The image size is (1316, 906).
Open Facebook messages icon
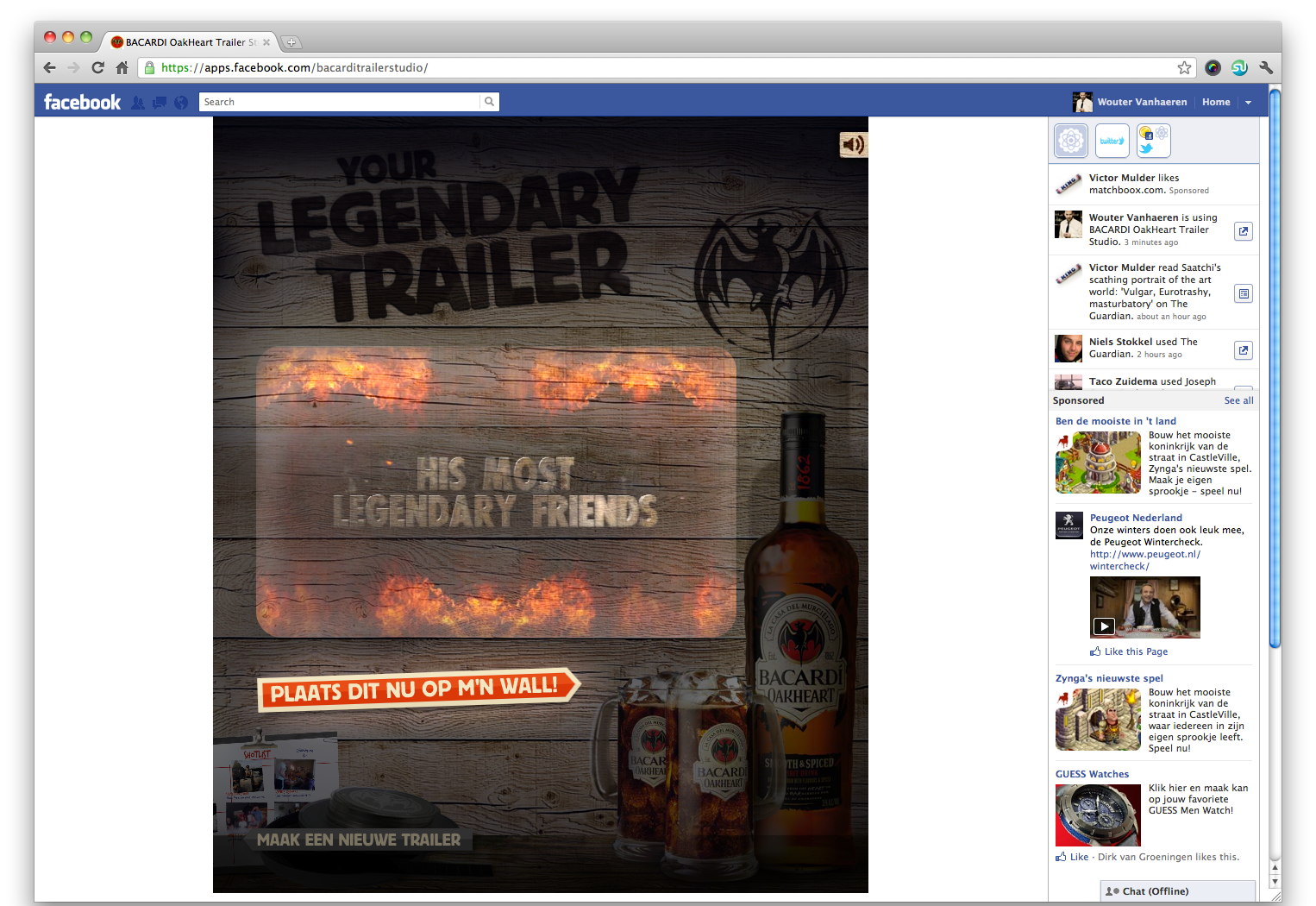point(160,102)
